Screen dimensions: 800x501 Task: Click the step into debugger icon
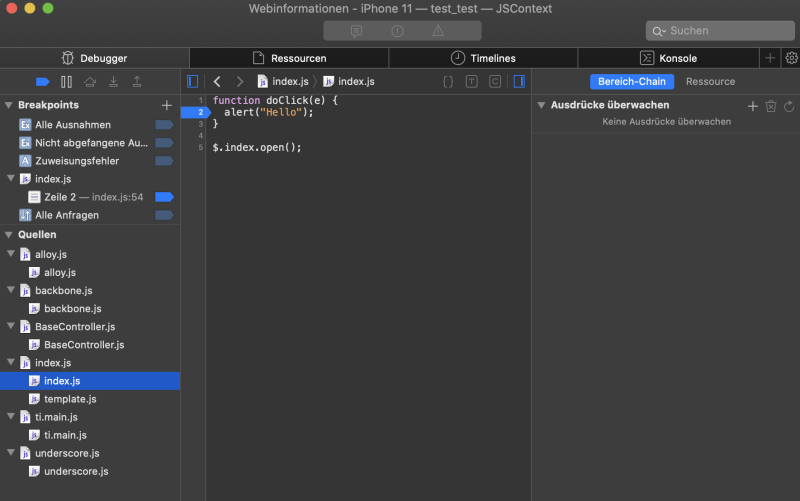113,81
